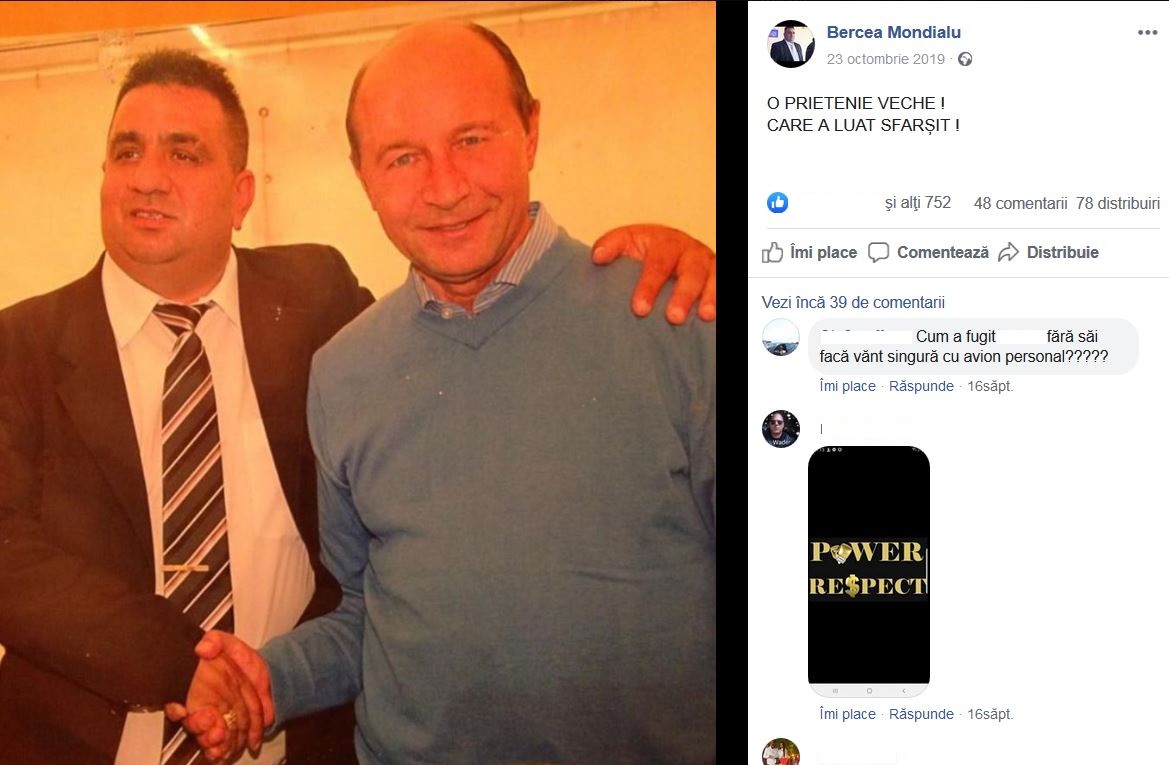Screen dimensions: 1169x765
Task: Click the globe public visibility icon
Action: 965,60
